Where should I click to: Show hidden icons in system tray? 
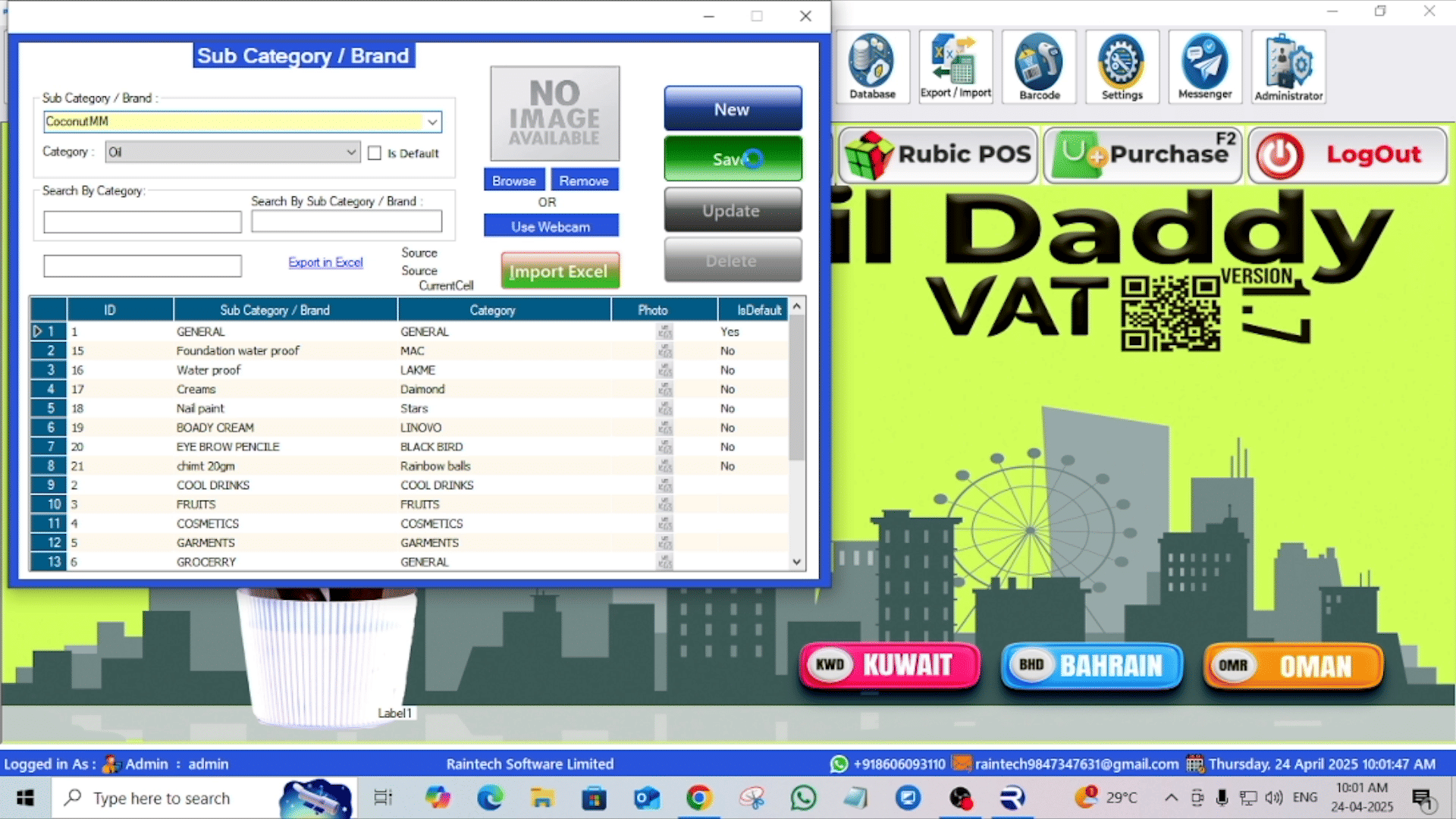(x=1171, y=798)
